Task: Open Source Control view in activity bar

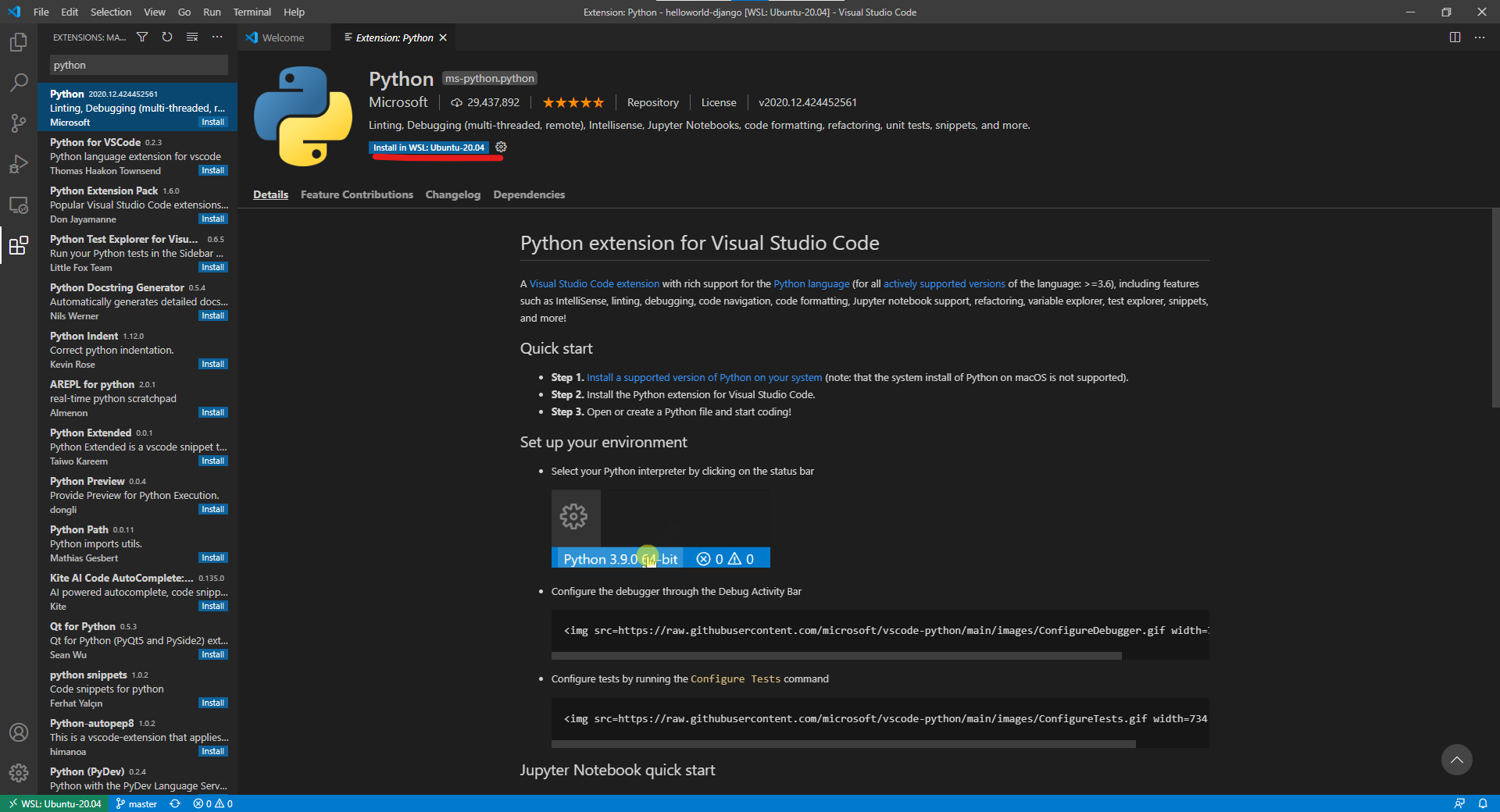Action: (19, 123)
